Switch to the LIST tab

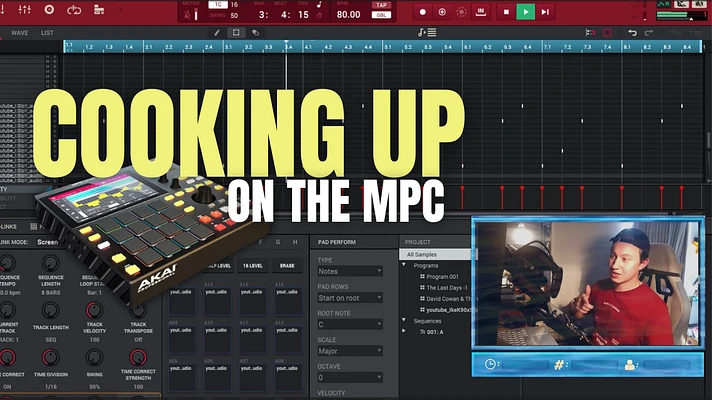[47, 33]
